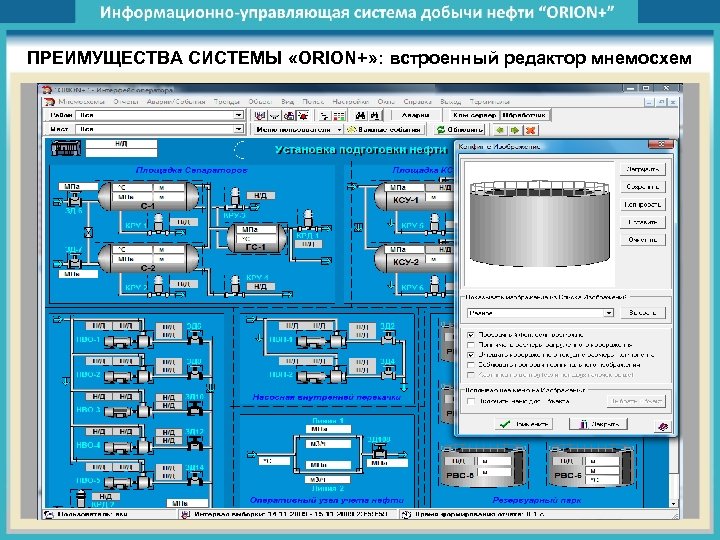Click the МПа value field above С-1
Viewport: 720px width, 540px height.
pos(78,186)
